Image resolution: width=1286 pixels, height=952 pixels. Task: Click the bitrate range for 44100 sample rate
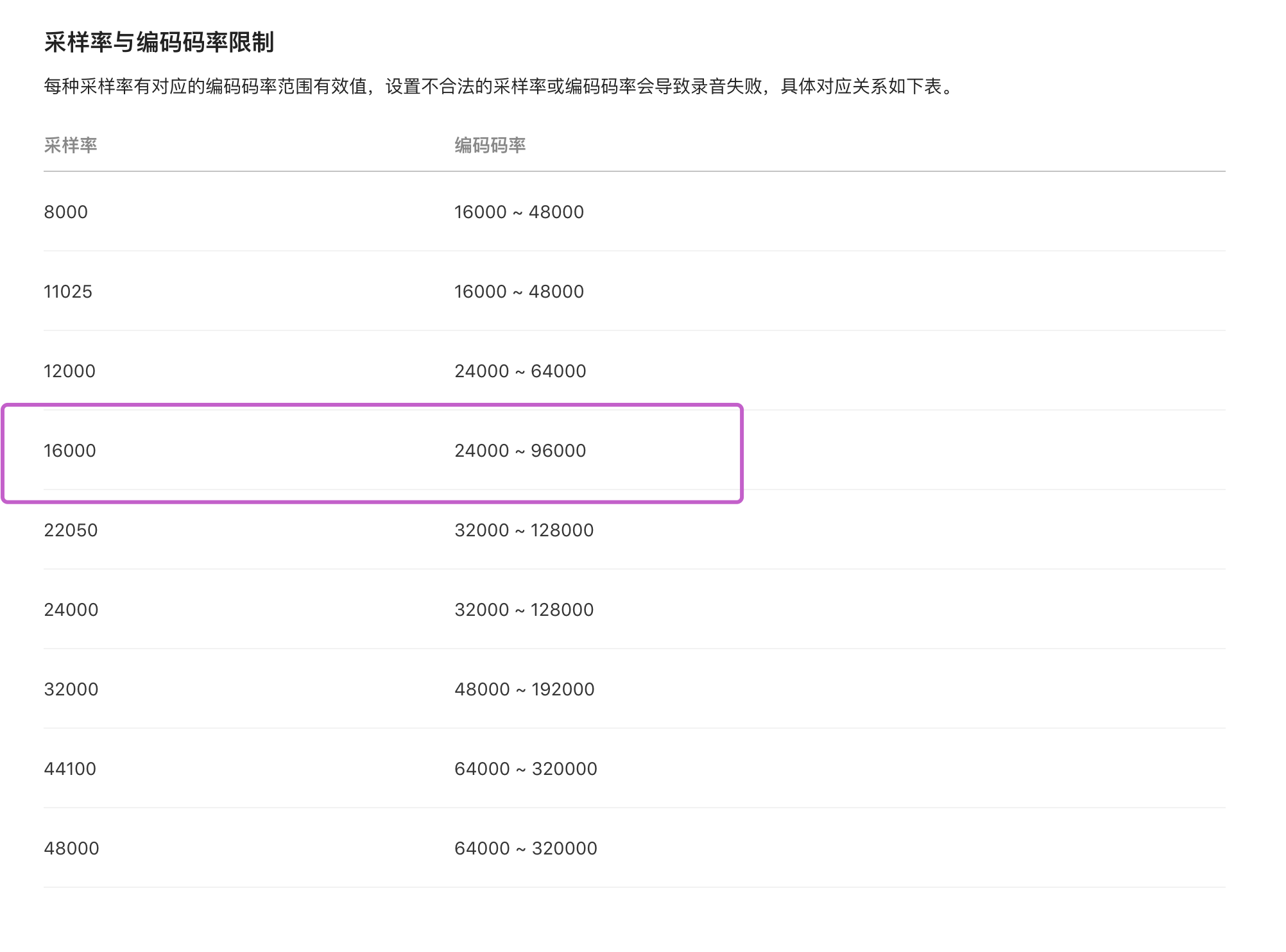[x=526, y=769]
